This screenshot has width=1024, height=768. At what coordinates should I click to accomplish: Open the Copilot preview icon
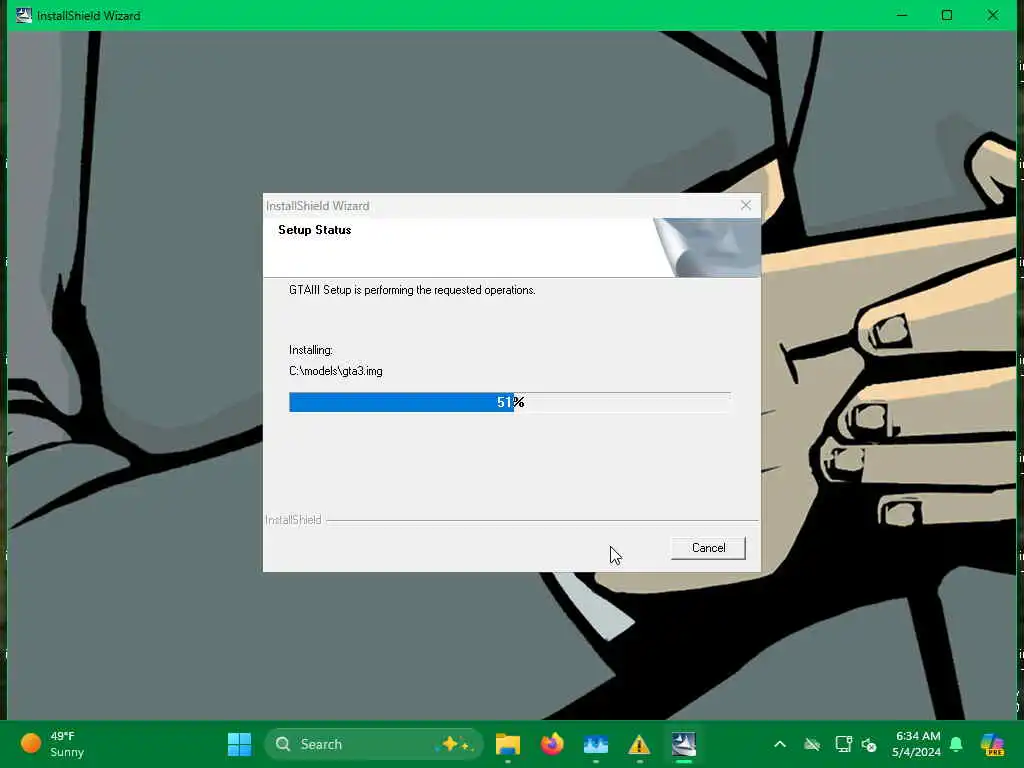[992, 744]
